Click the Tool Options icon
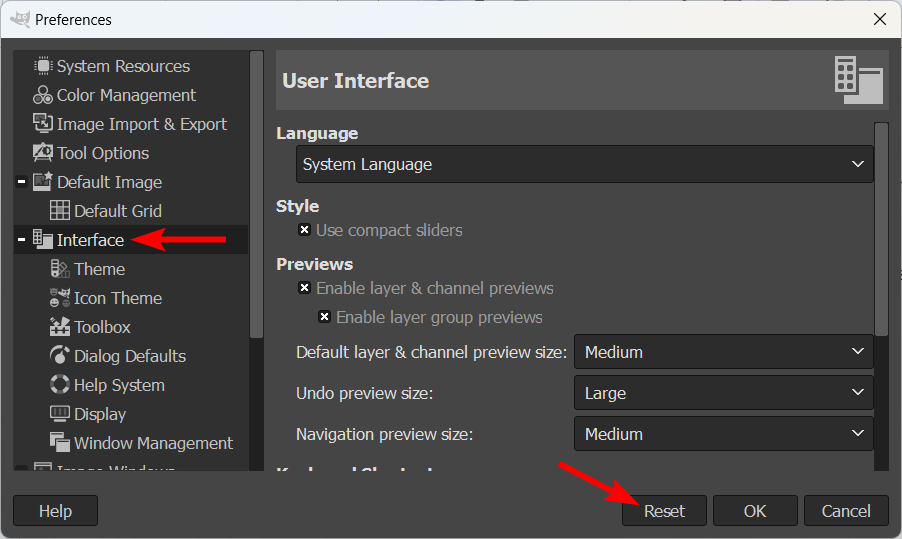Viewport: 902px width, 539px height. (x=42, y=153)
